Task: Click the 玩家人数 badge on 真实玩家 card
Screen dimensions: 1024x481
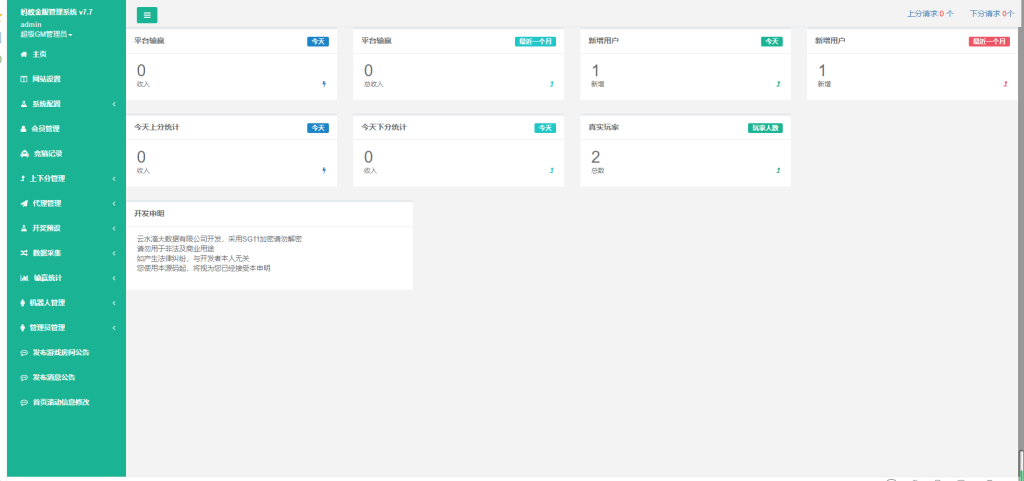Action: [764, 128]
